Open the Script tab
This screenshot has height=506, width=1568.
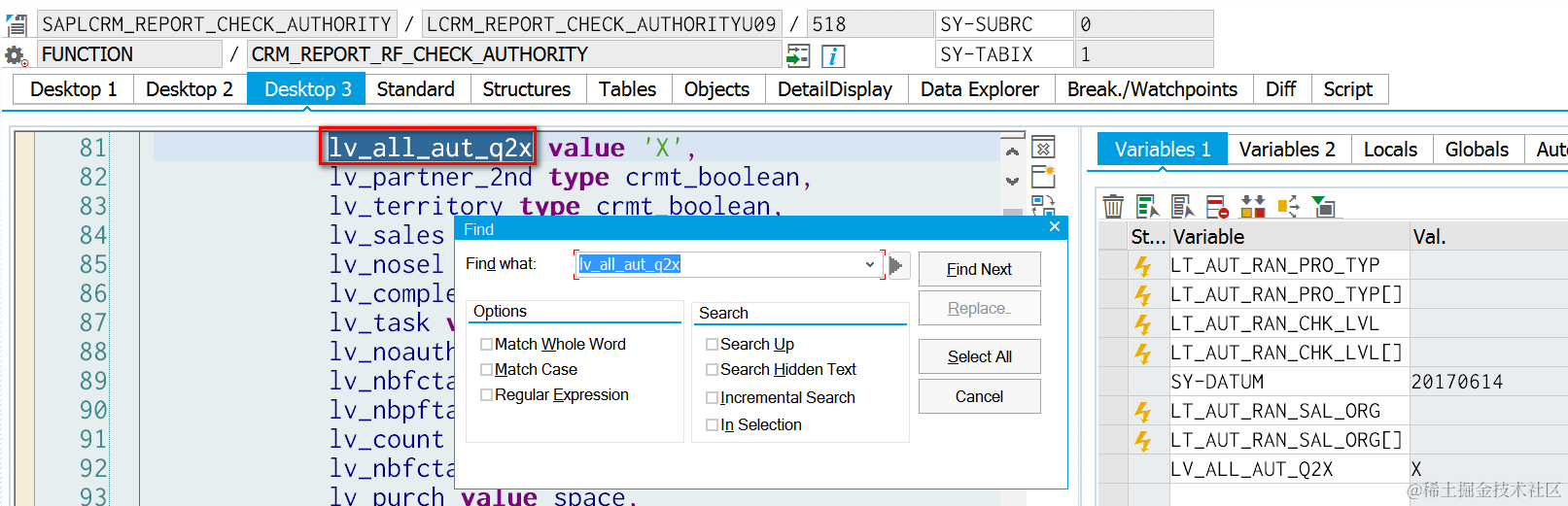tap(1348, 89)
